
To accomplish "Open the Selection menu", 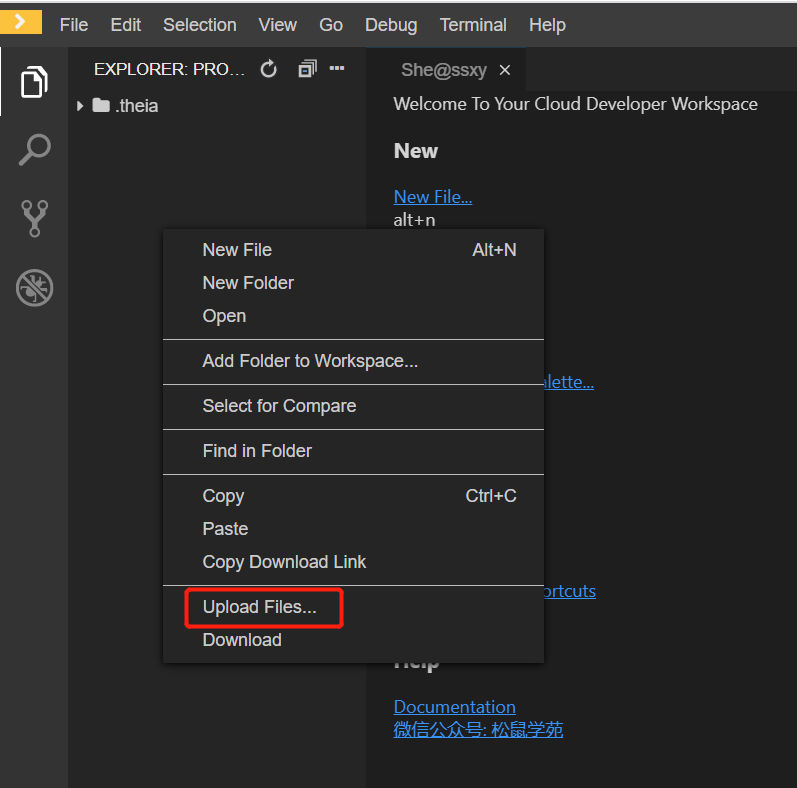I will click(x=200, y=25).
